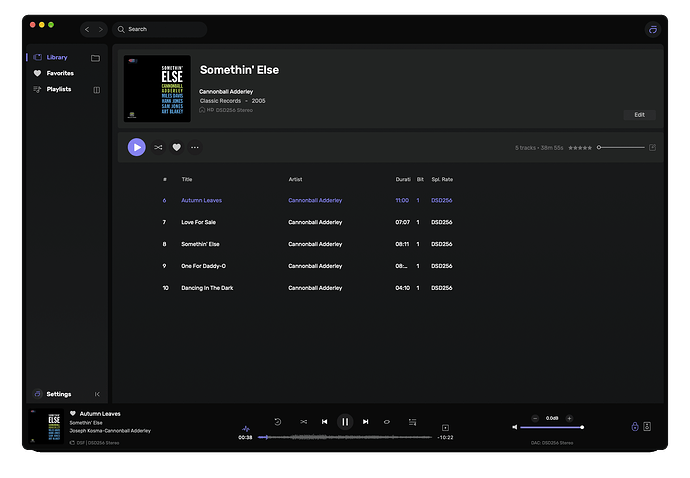Click the replay/rewind icon in player bar
The width and height of the screenshot is (690, 478).
click(278, 422)
